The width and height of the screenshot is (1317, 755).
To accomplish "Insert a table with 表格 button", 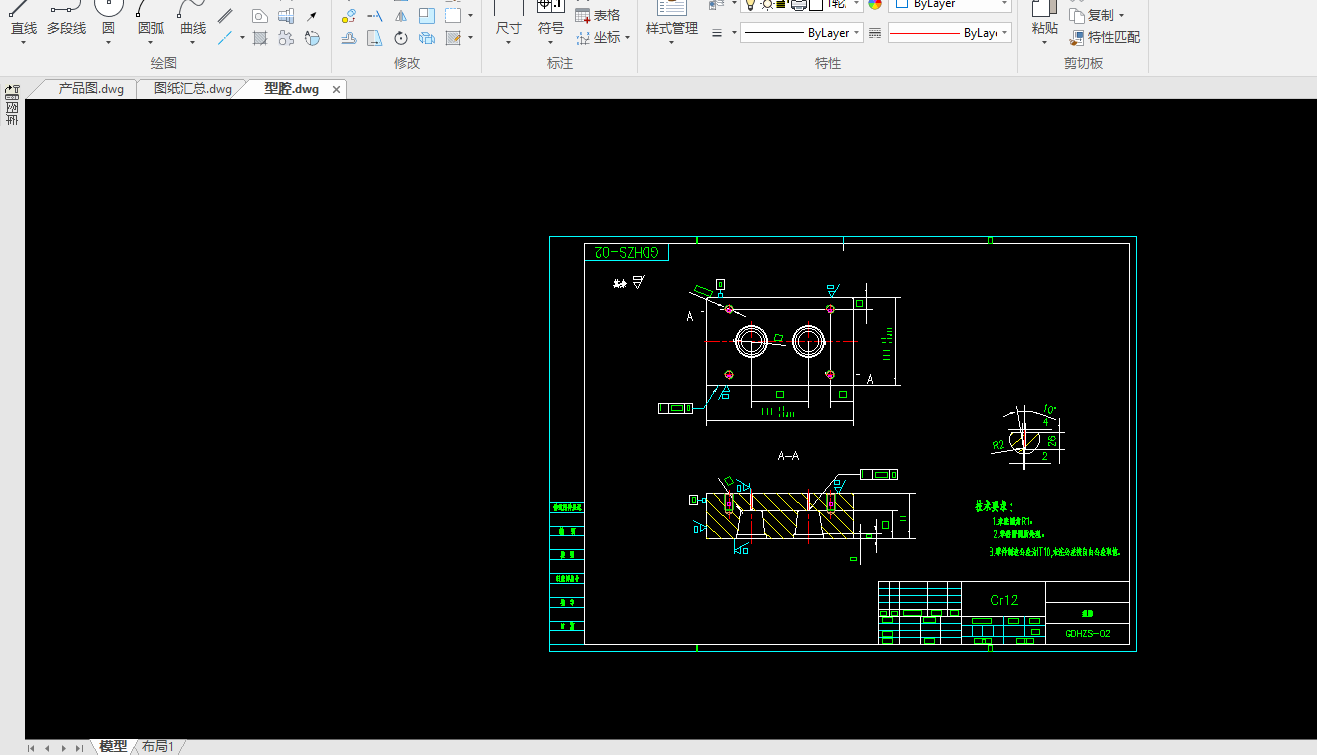I will [598, 15].
